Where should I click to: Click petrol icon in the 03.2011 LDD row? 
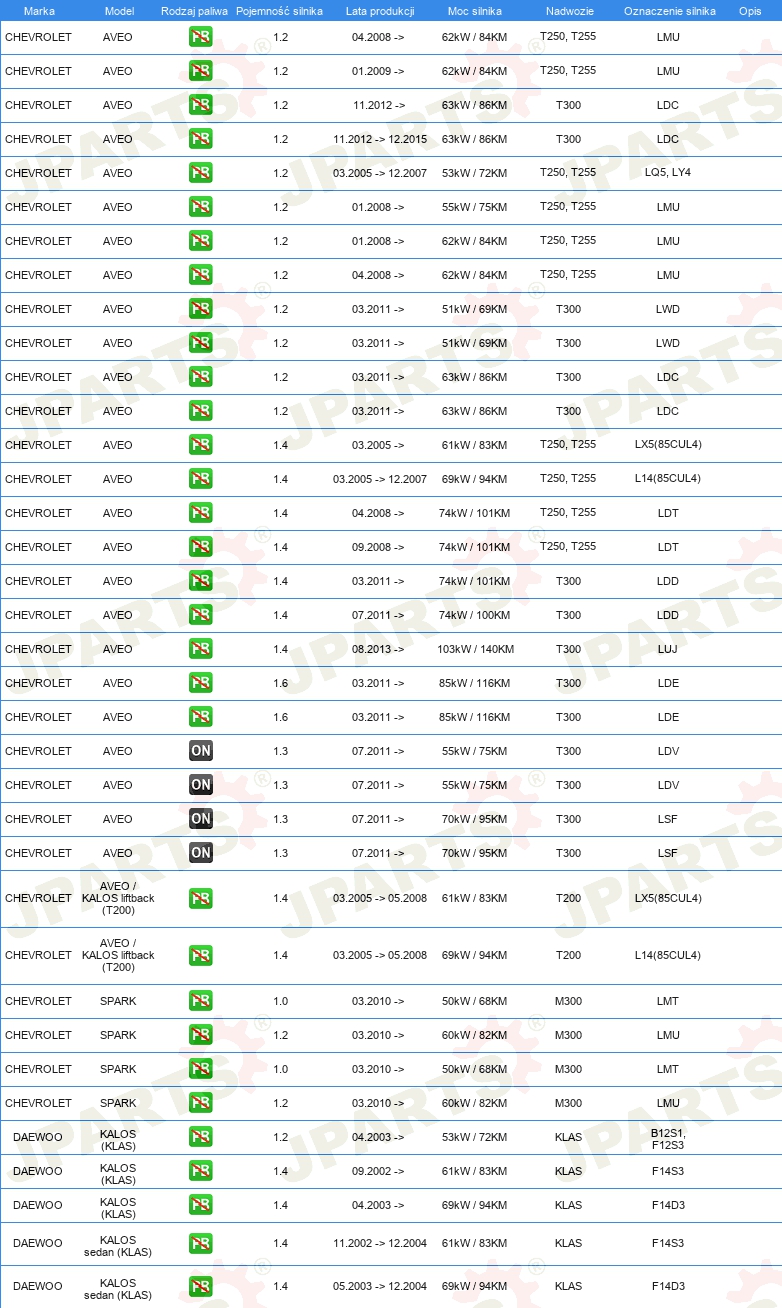(x=201, y=581)
